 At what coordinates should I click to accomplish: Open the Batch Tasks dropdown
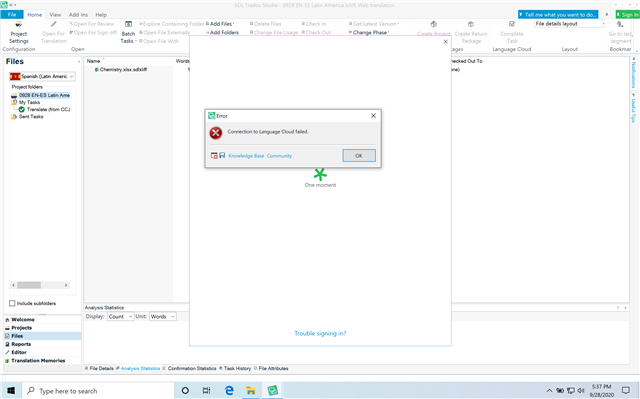tap(128, 33)
